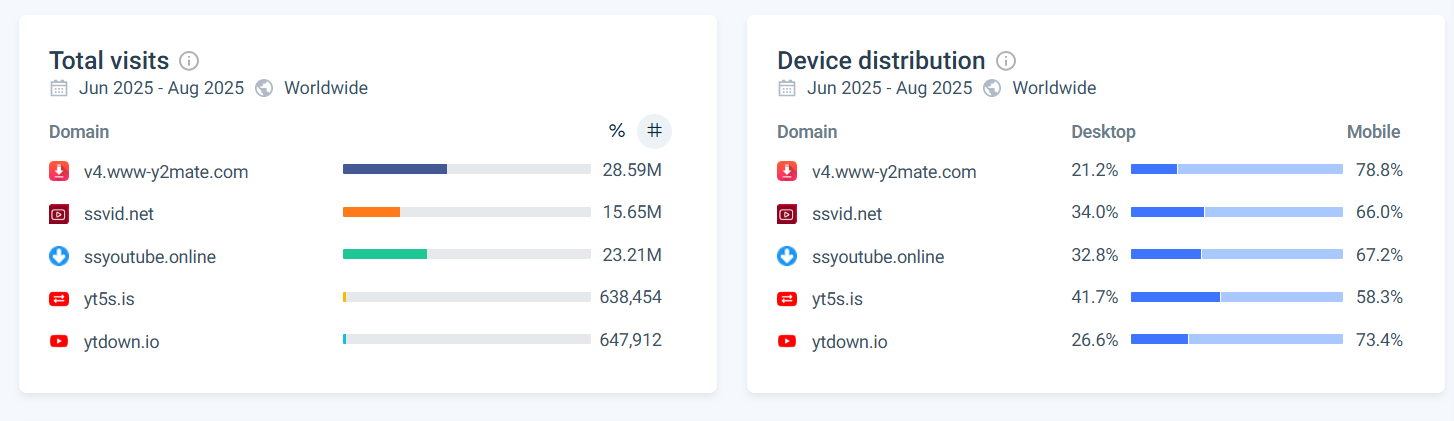
Task: Click the yt5s.is favicon in Total visits
Action: [59, 298]
